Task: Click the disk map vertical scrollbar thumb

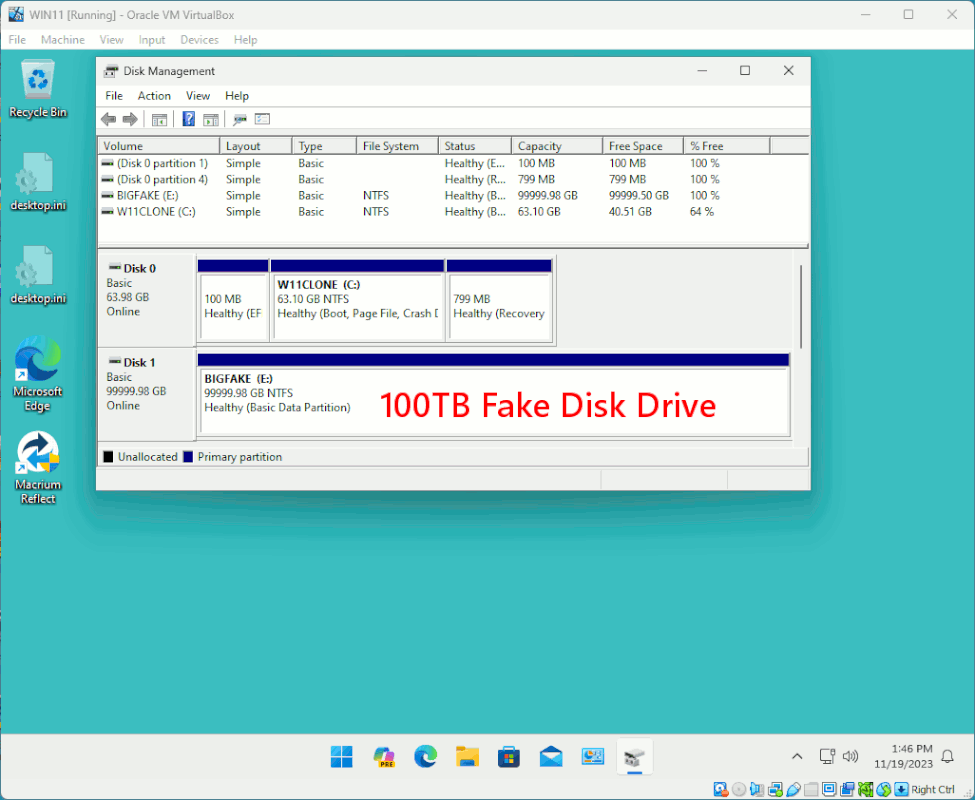Action: point(801,306)
